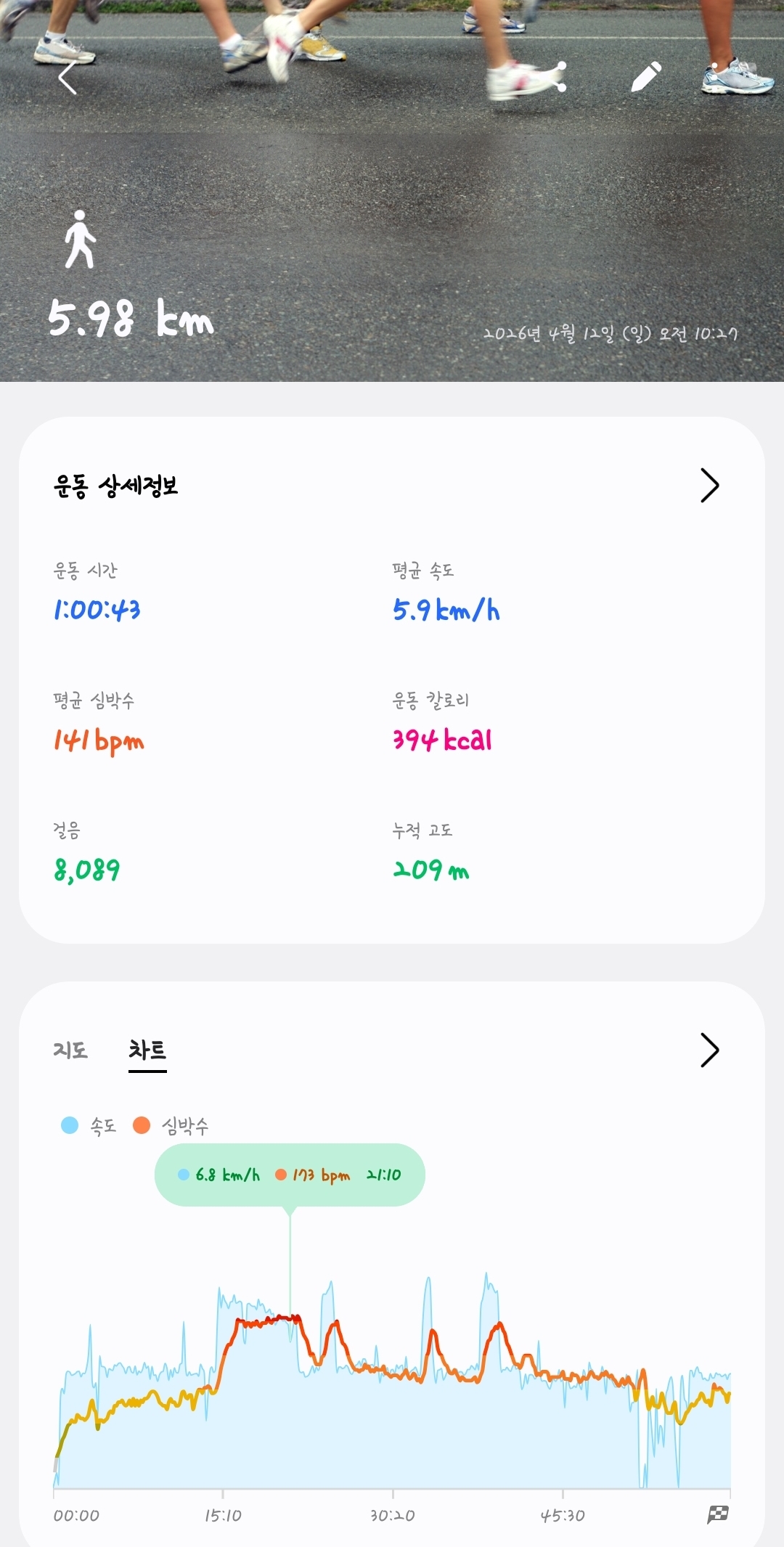
Task: Open the 운동 상세정보 header
Action: [116, 486]
